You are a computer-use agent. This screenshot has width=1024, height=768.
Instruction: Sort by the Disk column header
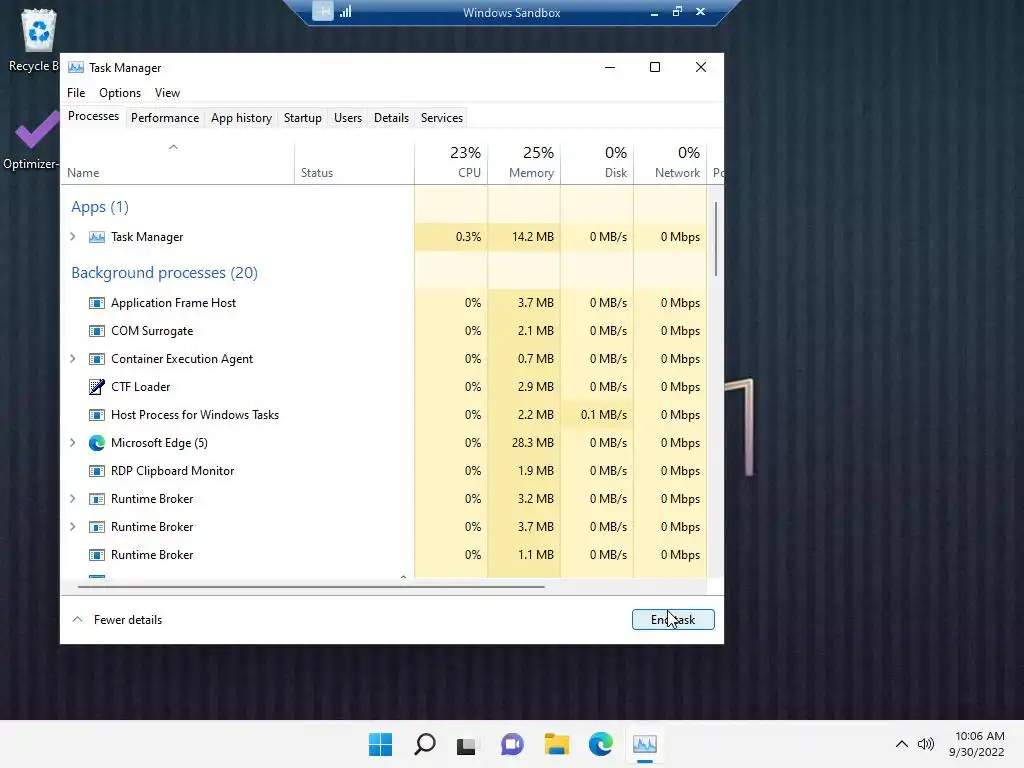(598, 162)
